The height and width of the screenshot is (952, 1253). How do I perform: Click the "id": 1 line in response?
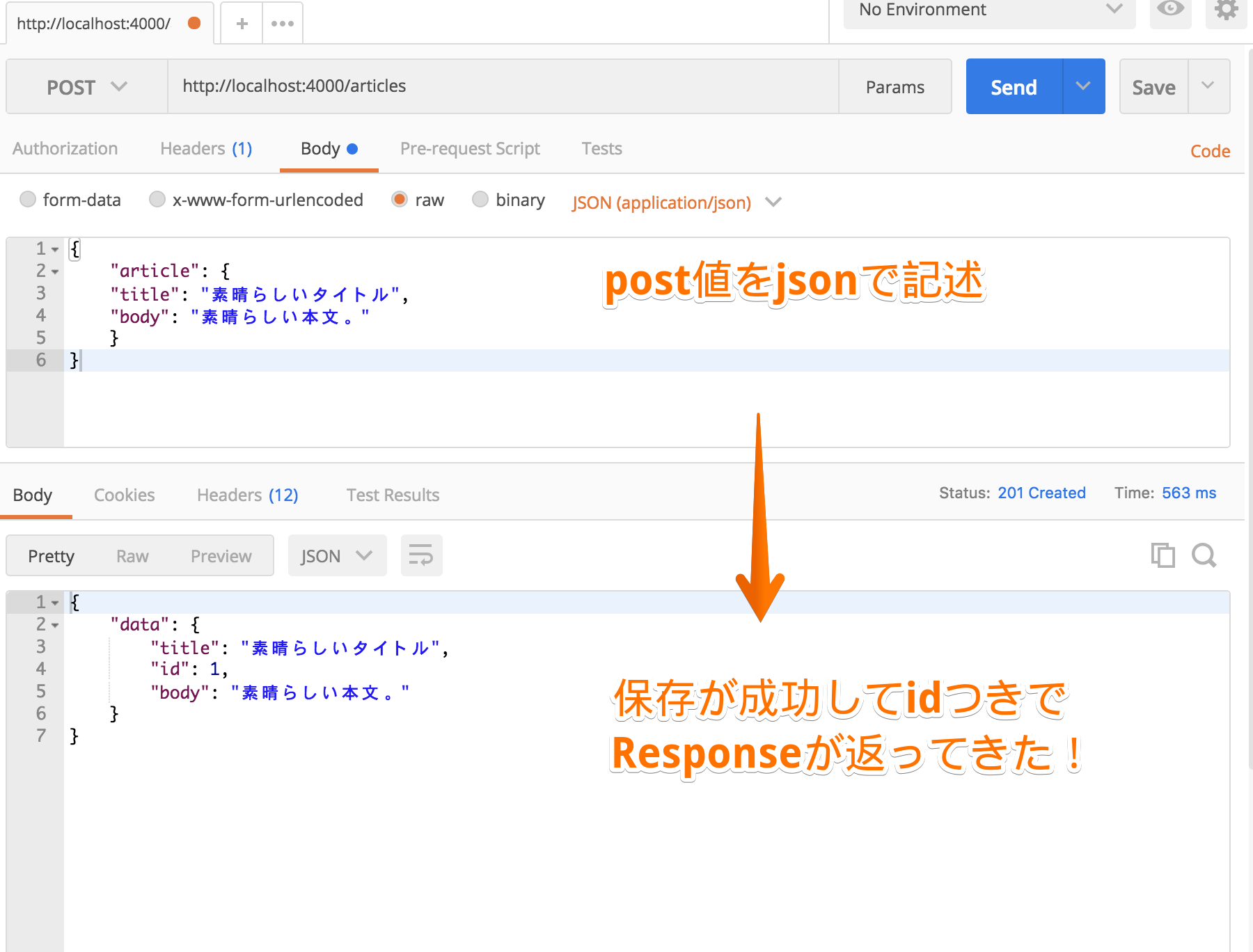coord(189,669)
